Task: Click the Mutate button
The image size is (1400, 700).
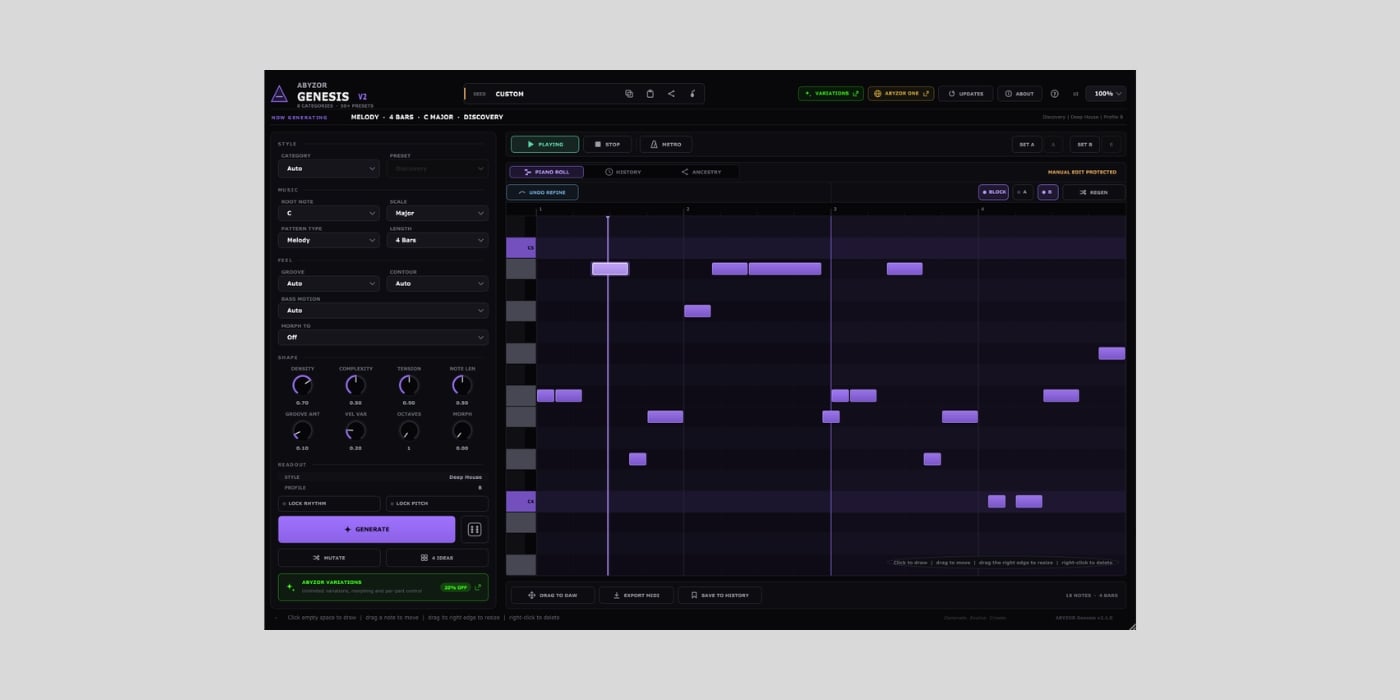Action: coord(329,558)
